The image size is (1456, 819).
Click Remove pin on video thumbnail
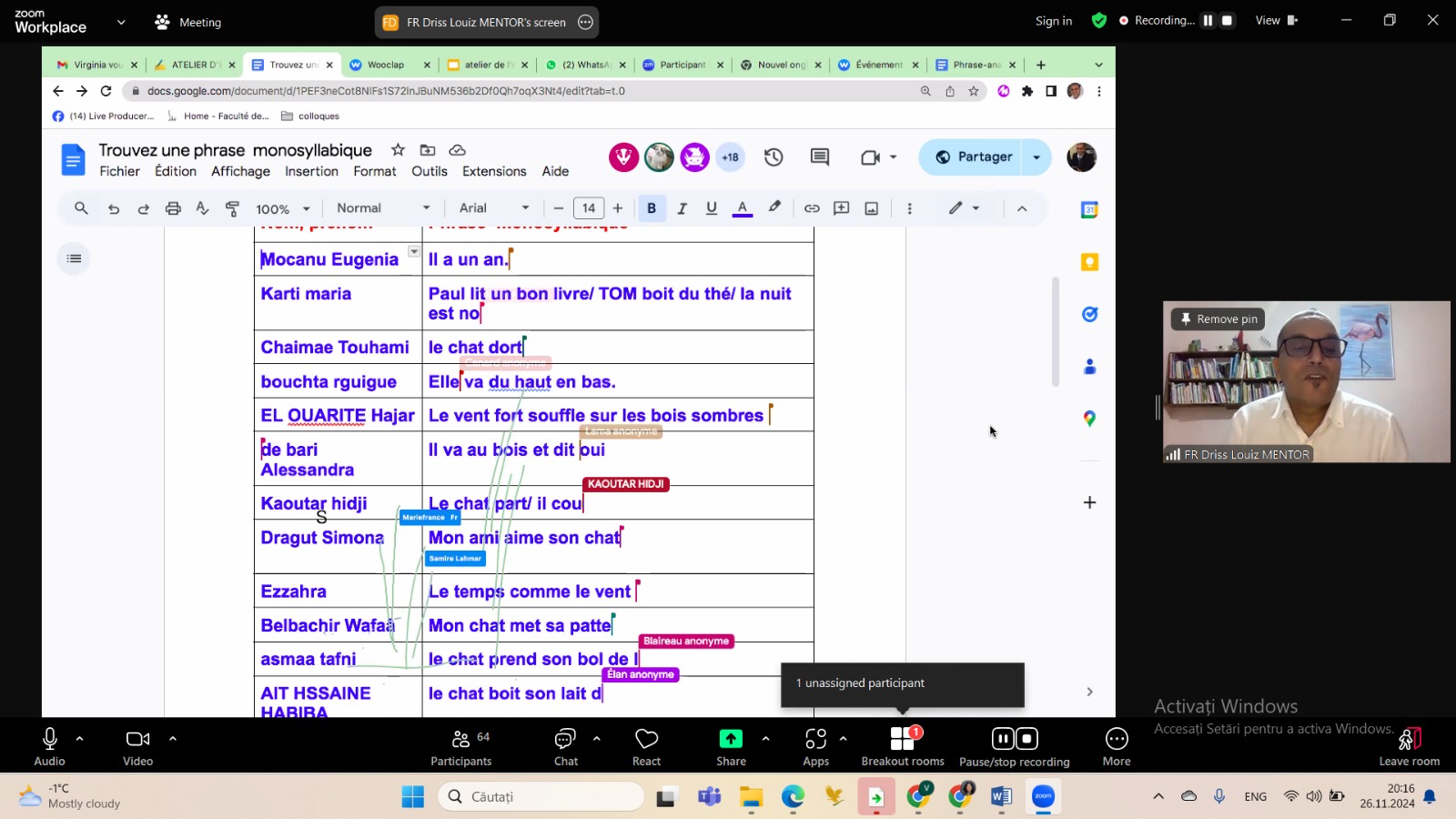(x=1218, y=318)
